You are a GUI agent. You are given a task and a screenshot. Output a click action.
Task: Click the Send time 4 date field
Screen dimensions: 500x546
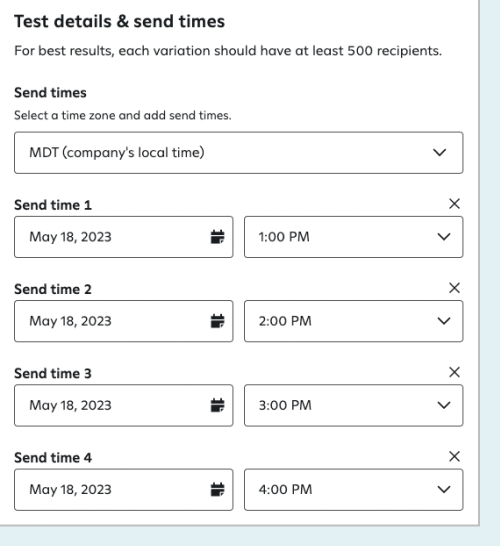click(124, 490)
